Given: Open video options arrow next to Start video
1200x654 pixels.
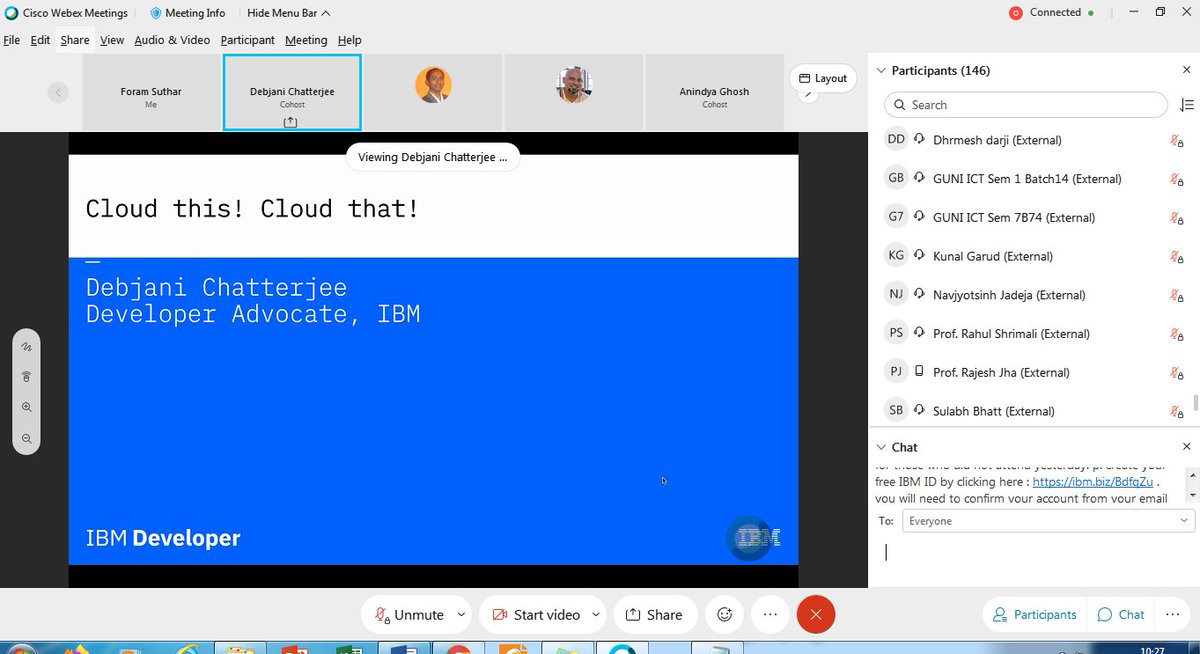Looking at the screenshot, I should [597, 614].
